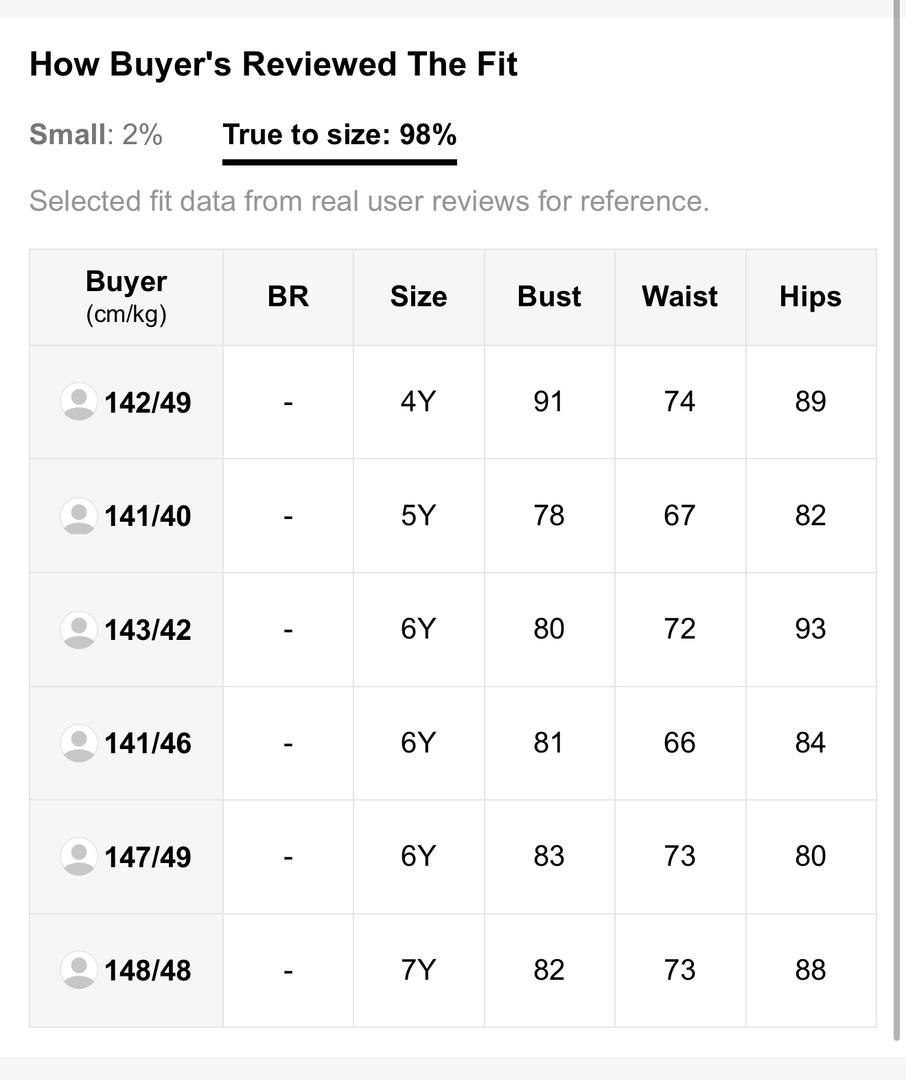Select the 7Y size cell
The image size is (906, 1080).
click(419, 970)
